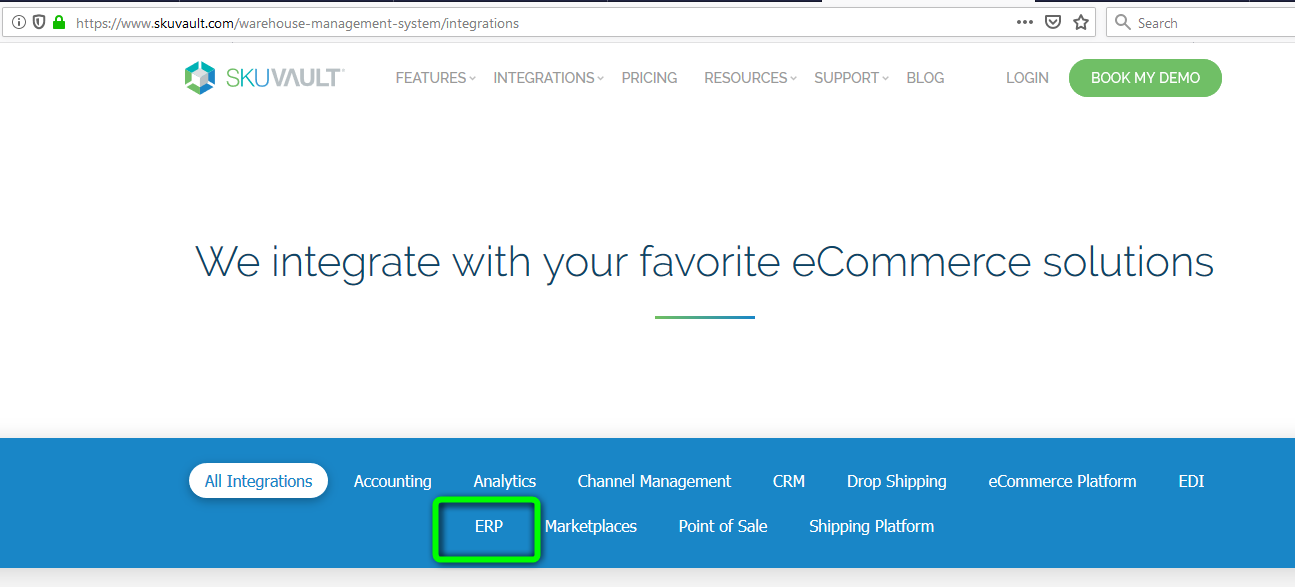Open the page actions three-dot menu
This screenshot has height=587, width=1295.
pyautogui.click(x=1025, y=22)
